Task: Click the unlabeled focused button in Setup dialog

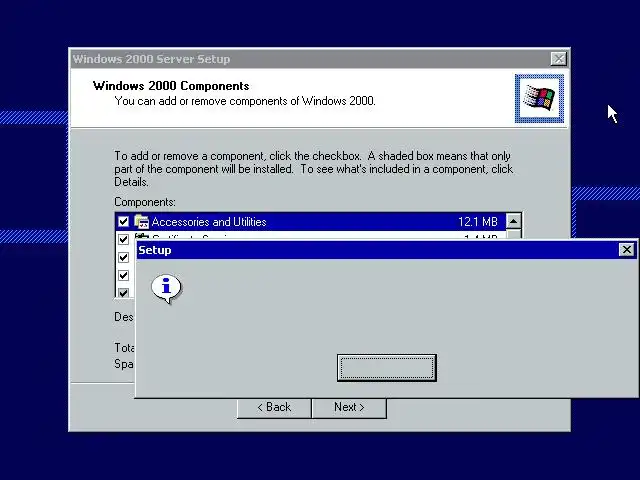Action: click(387, 368)
